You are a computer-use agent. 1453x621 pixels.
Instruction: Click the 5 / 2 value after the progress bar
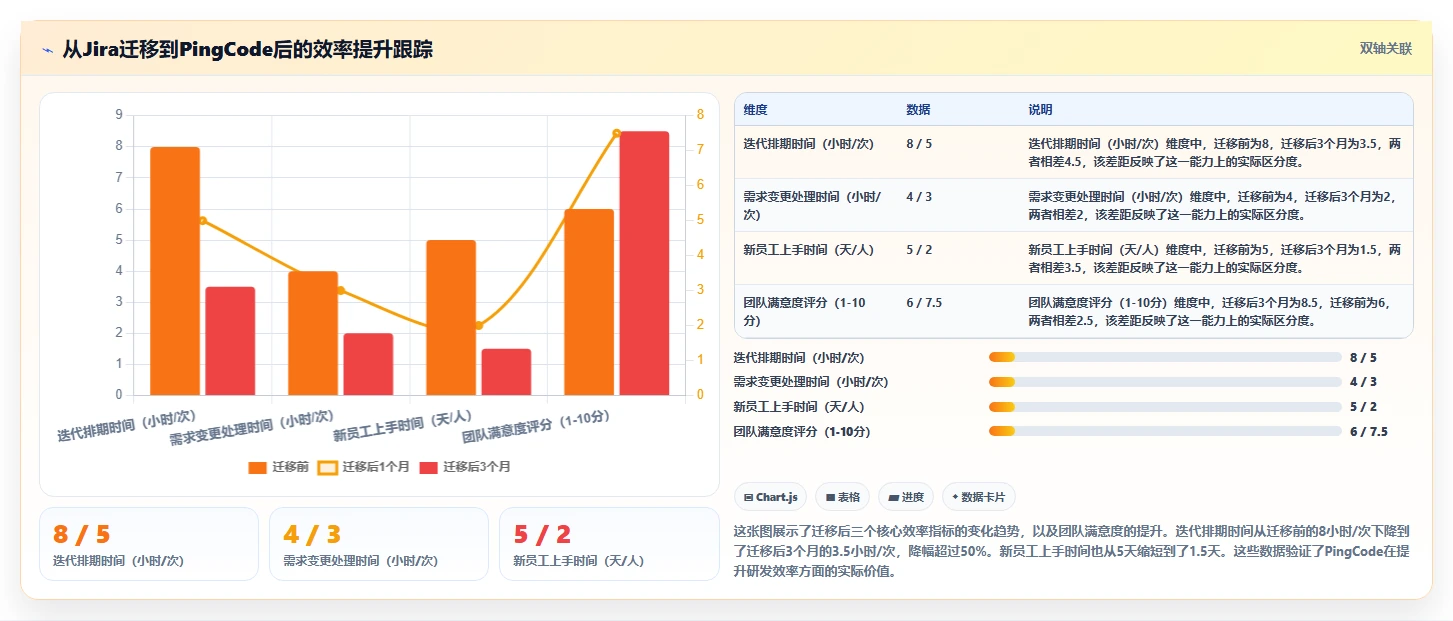[x=1363, y=407]
